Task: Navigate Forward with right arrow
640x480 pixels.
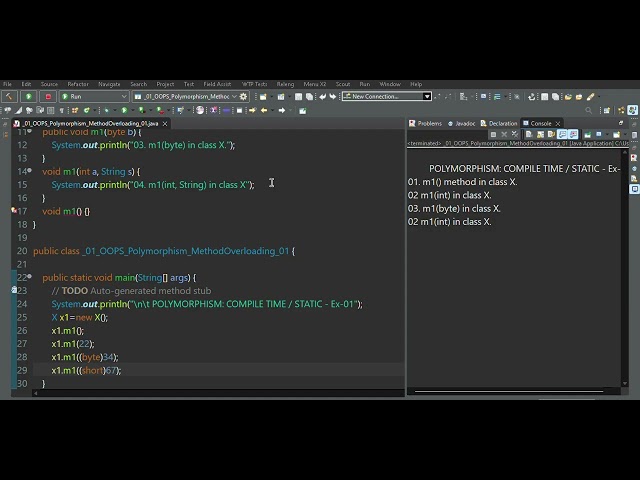Action: pos(282,110)
